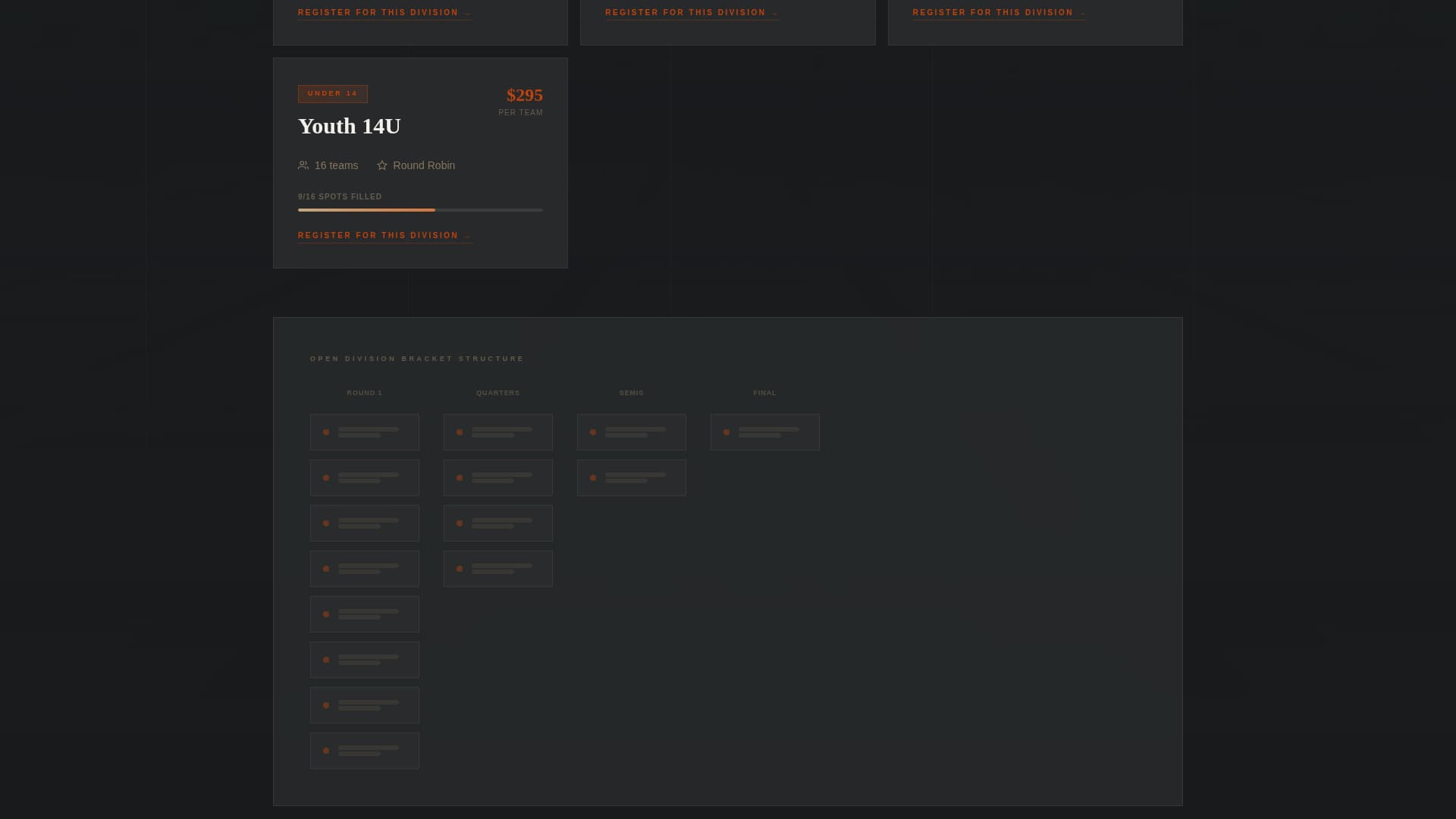This screenshot has height=819, width=1456.
Task: Open the top-left card's Register for this division link
Action: tap(378, 13)
